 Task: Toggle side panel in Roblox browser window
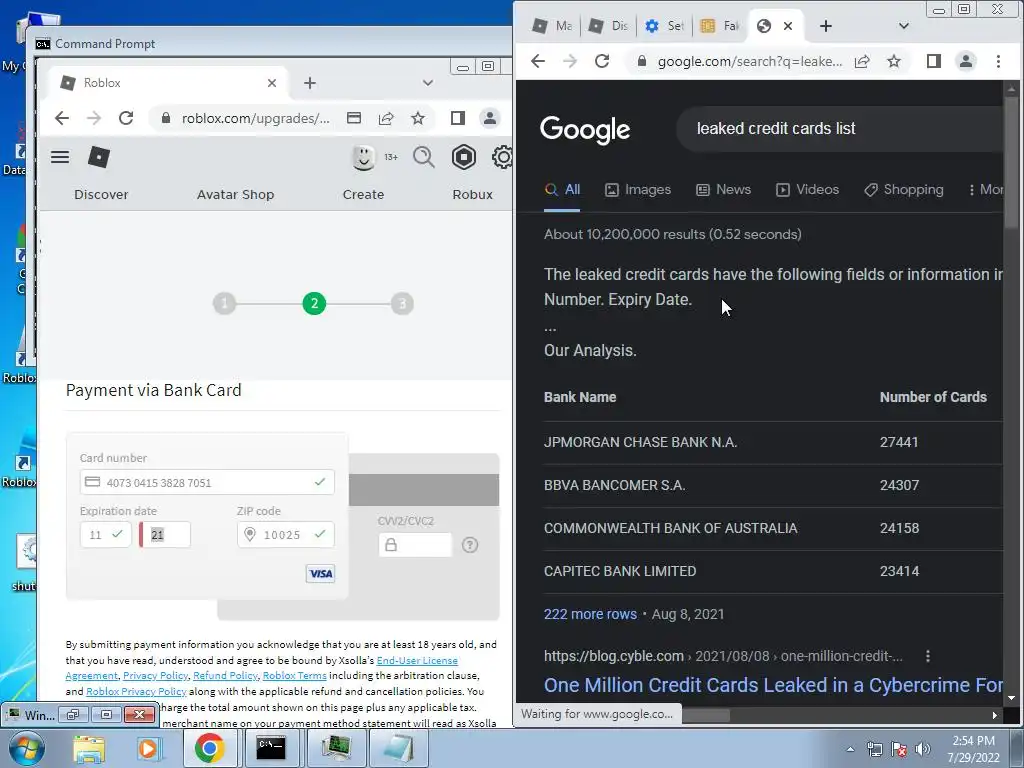[x=458, y=118]
